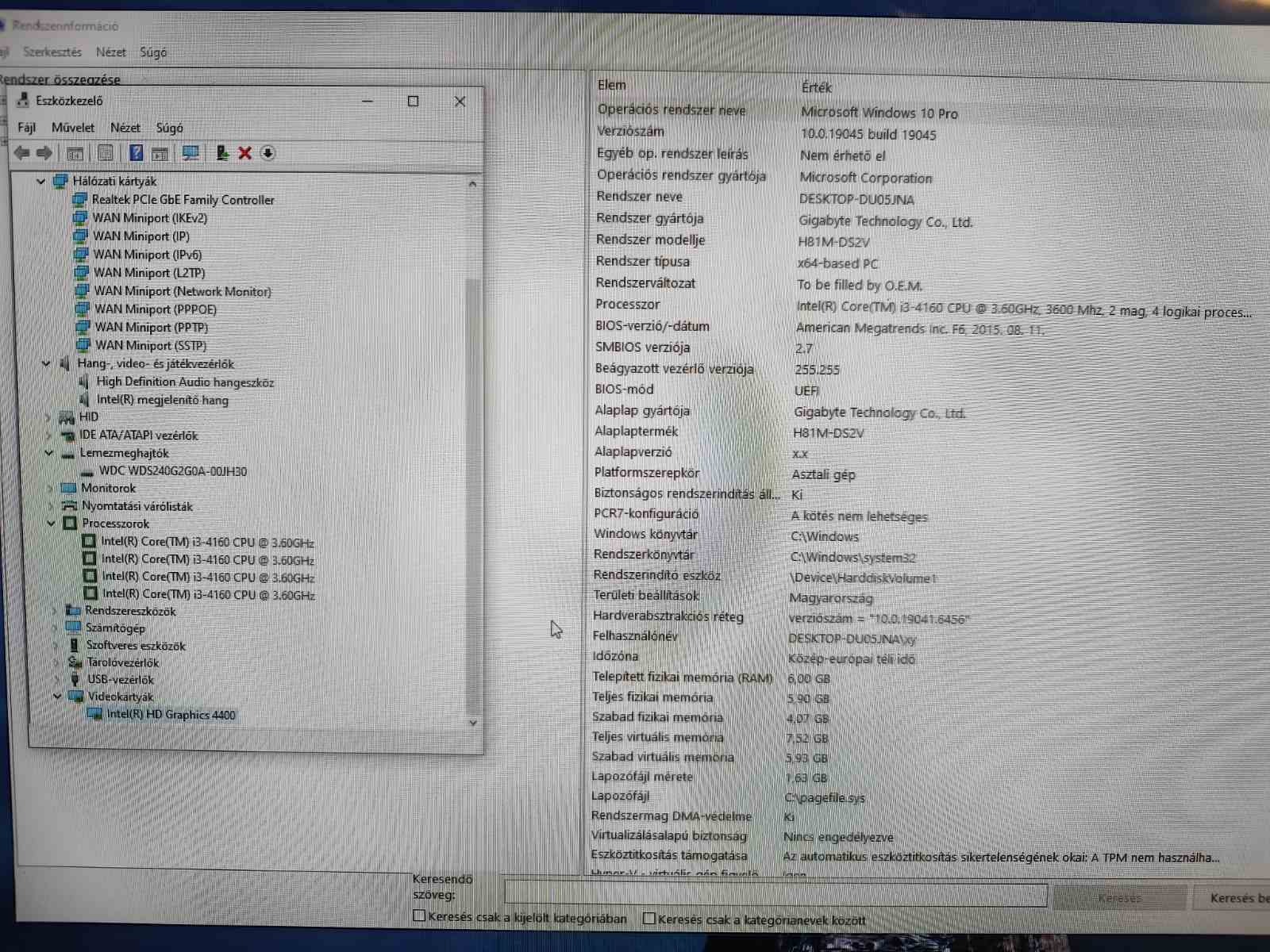
Task: Collapse the Lemezmeghajtók tree node
Action: tap(48, 453)
